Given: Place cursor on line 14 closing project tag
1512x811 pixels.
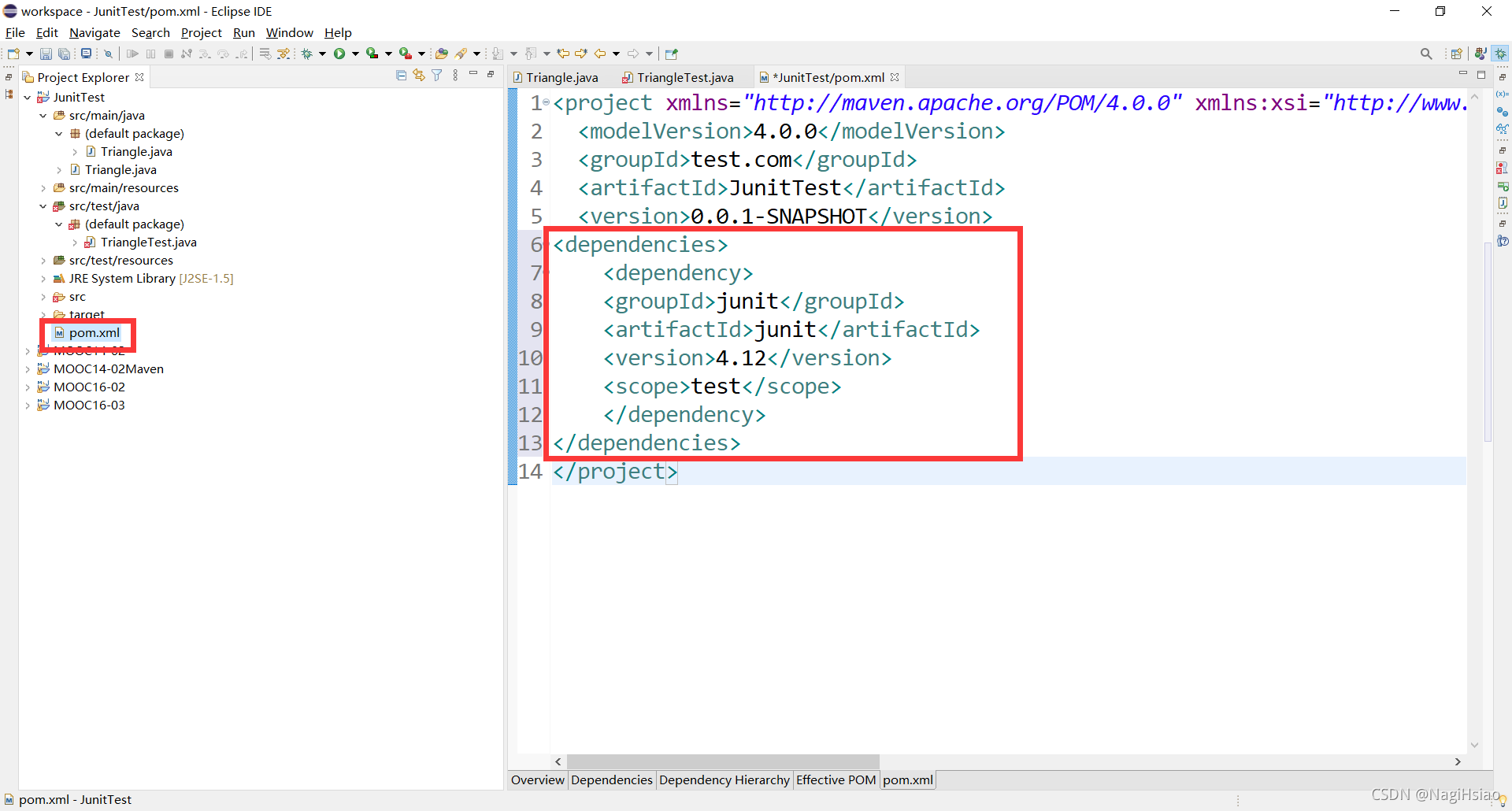Looking at the screenshot, I should (x=615, y=472).
